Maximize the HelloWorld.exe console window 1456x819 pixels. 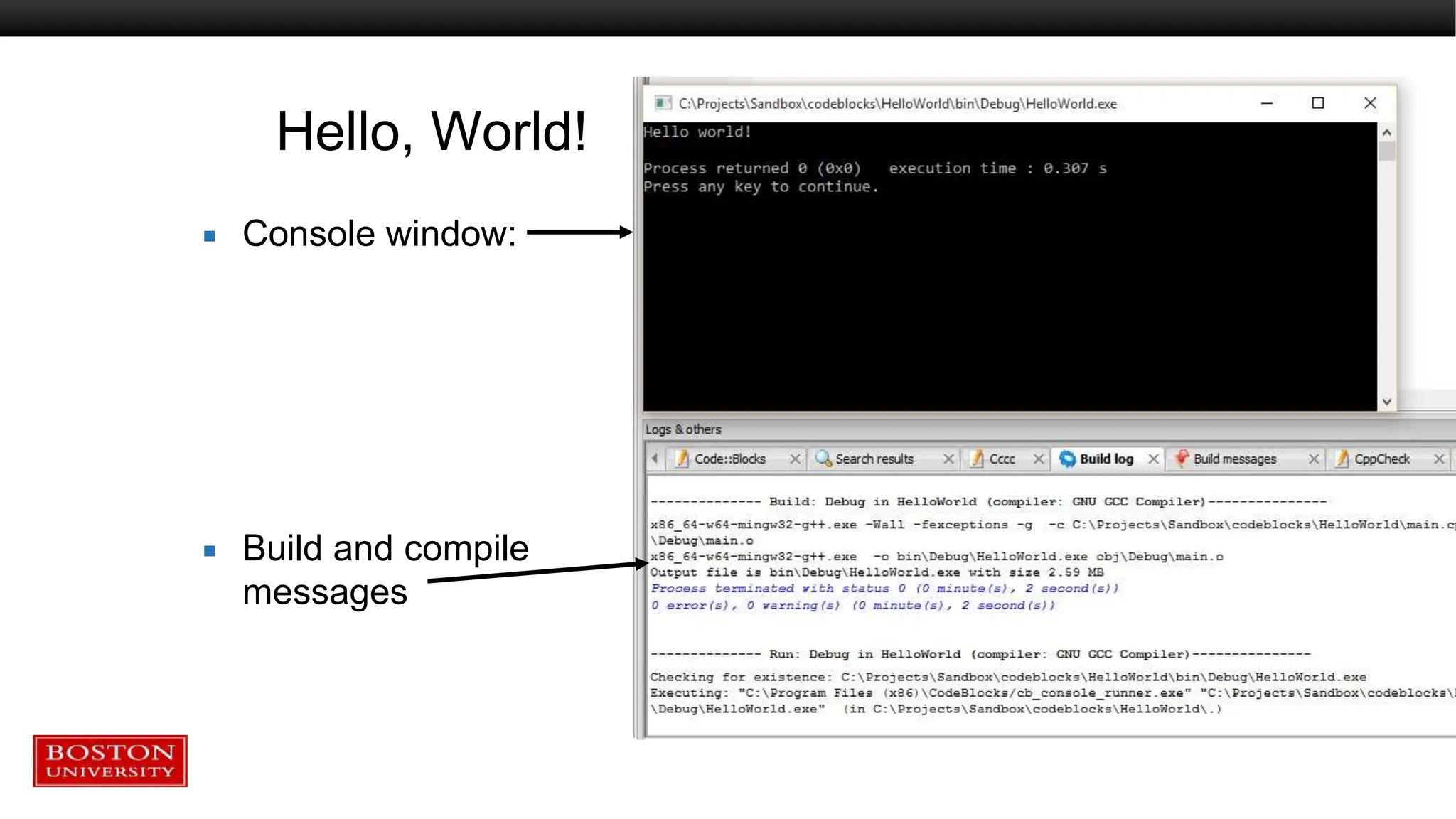pyautogui.click(x=1317, y=103)
